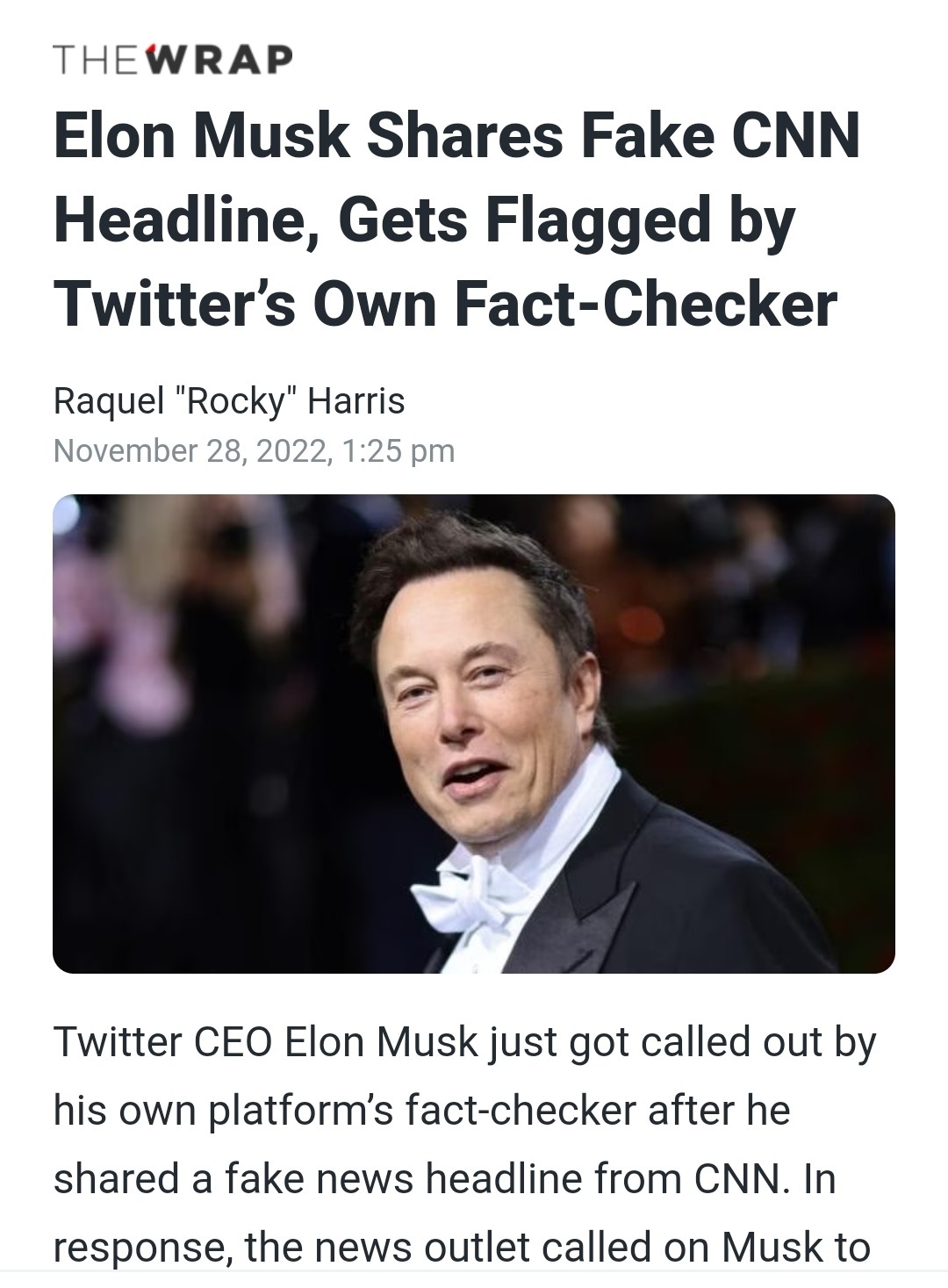Open author Raquel "Rocky" Harris profile
Image resolution: width=948 pixels, height=1288 pixels.
(229, 401)
